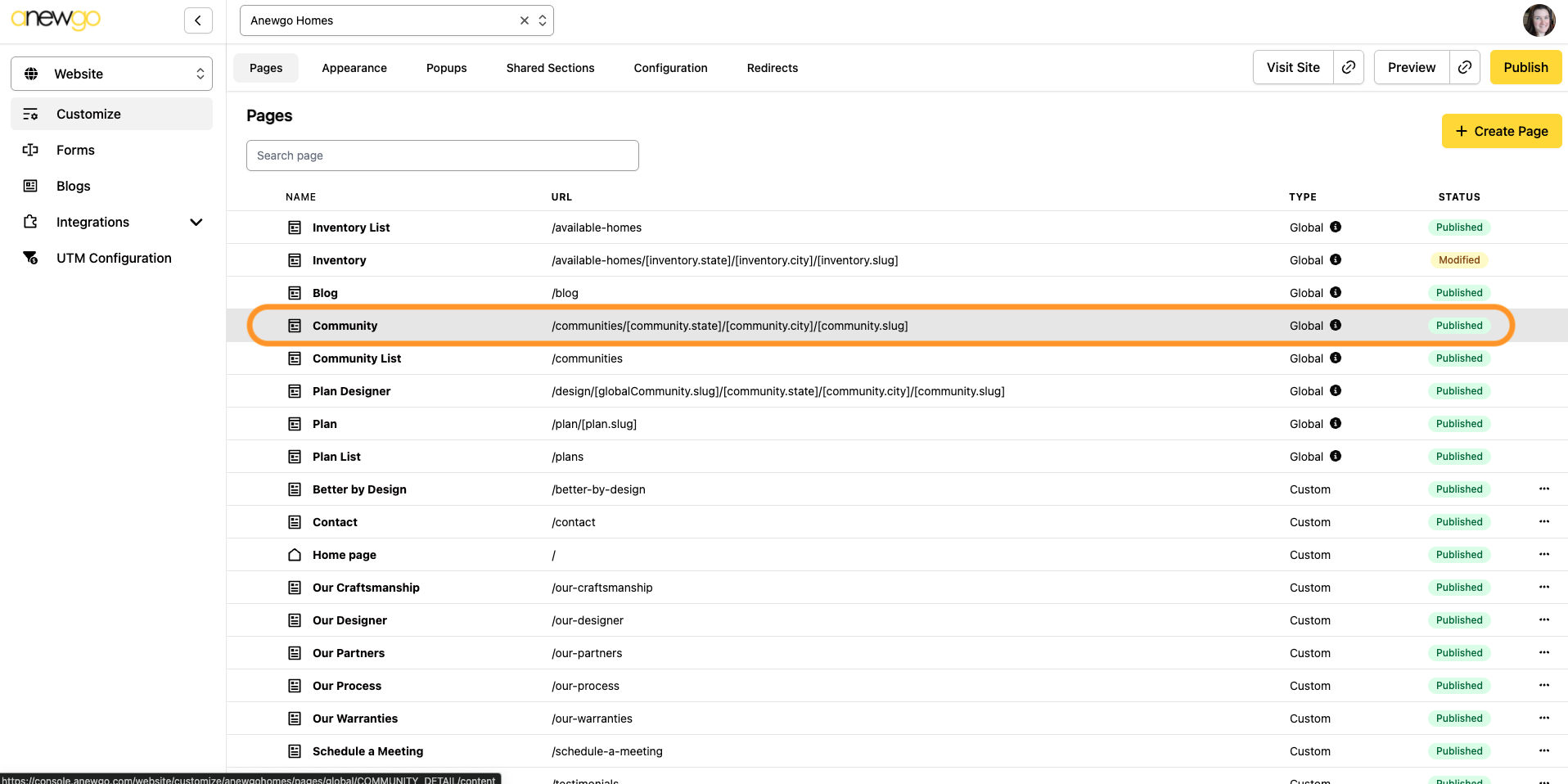
Task: Click the /contact URL cell
Action: click(574, 522)
